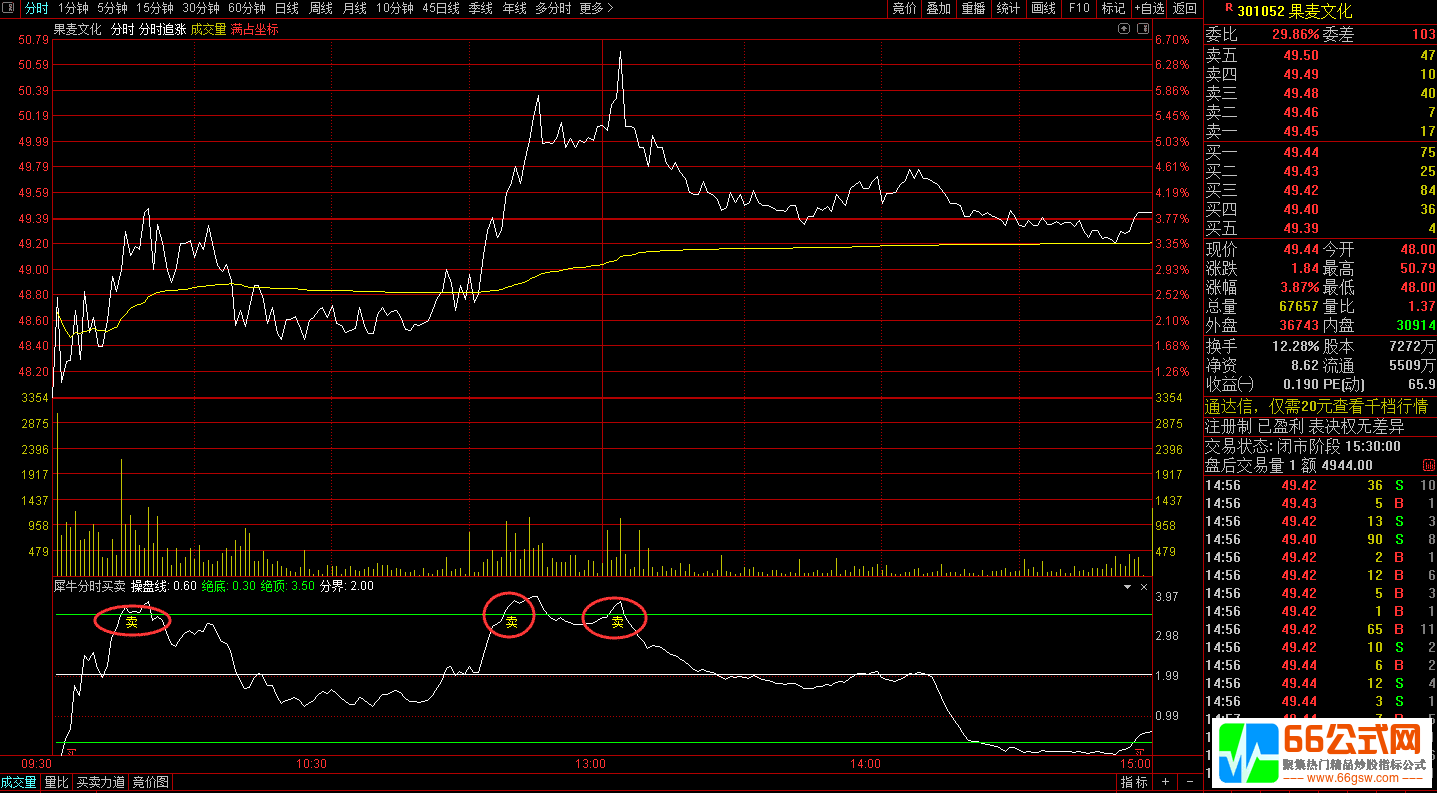Click the green 绝底 line color label
The width and height of the screenshot is (1437, 793).
(214, 586)
